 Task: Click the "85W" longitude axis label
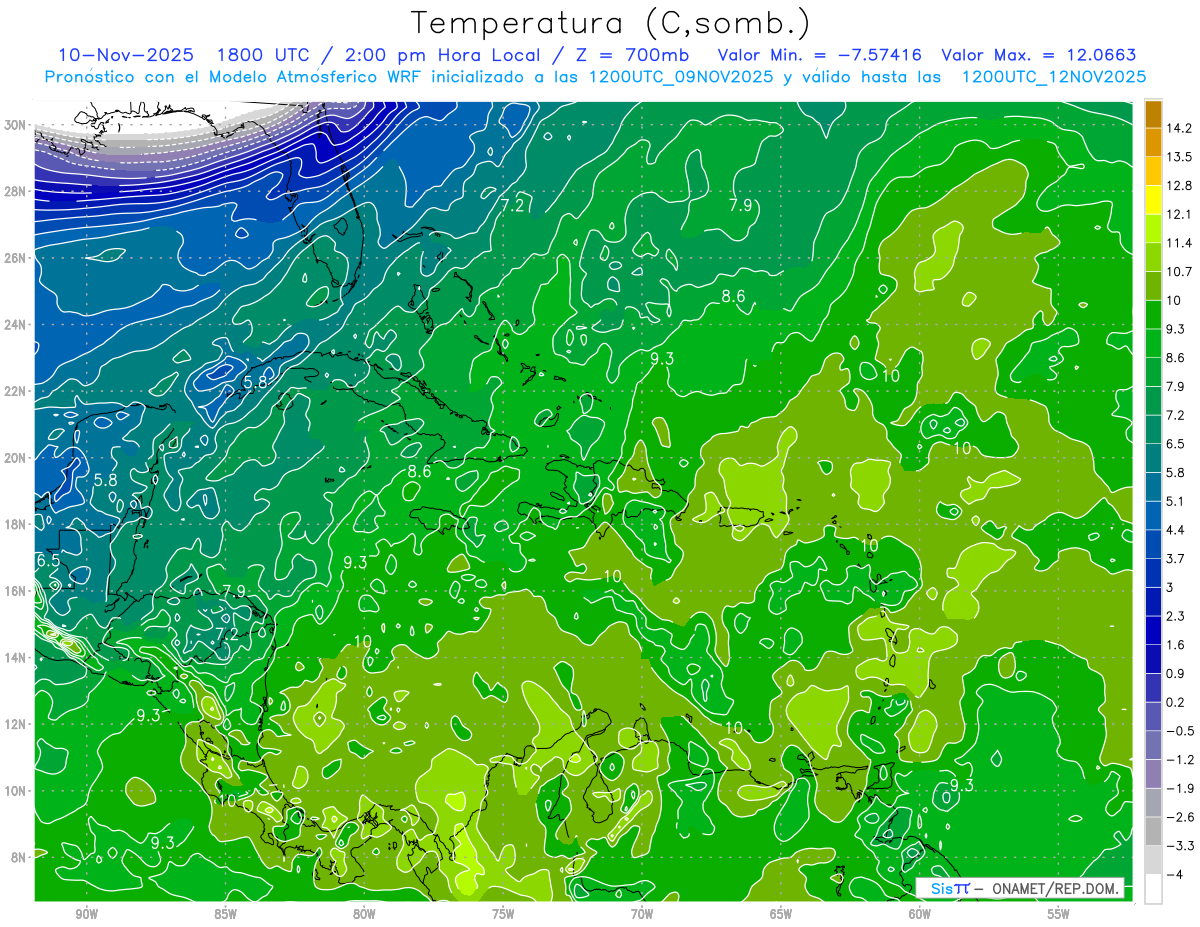coord(225,915)
